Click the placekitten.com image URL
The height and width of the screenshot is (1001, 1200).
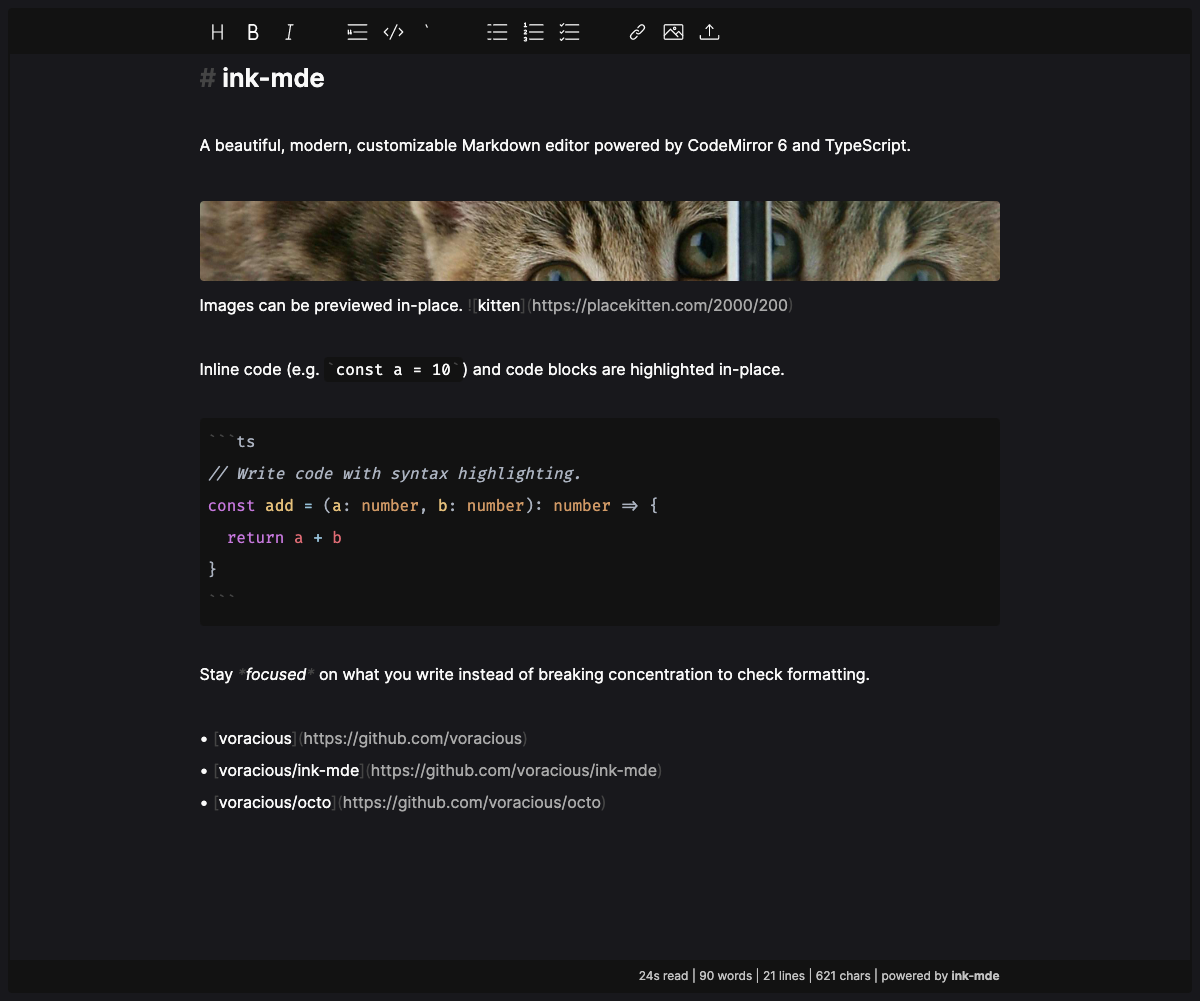pos(660,305)
